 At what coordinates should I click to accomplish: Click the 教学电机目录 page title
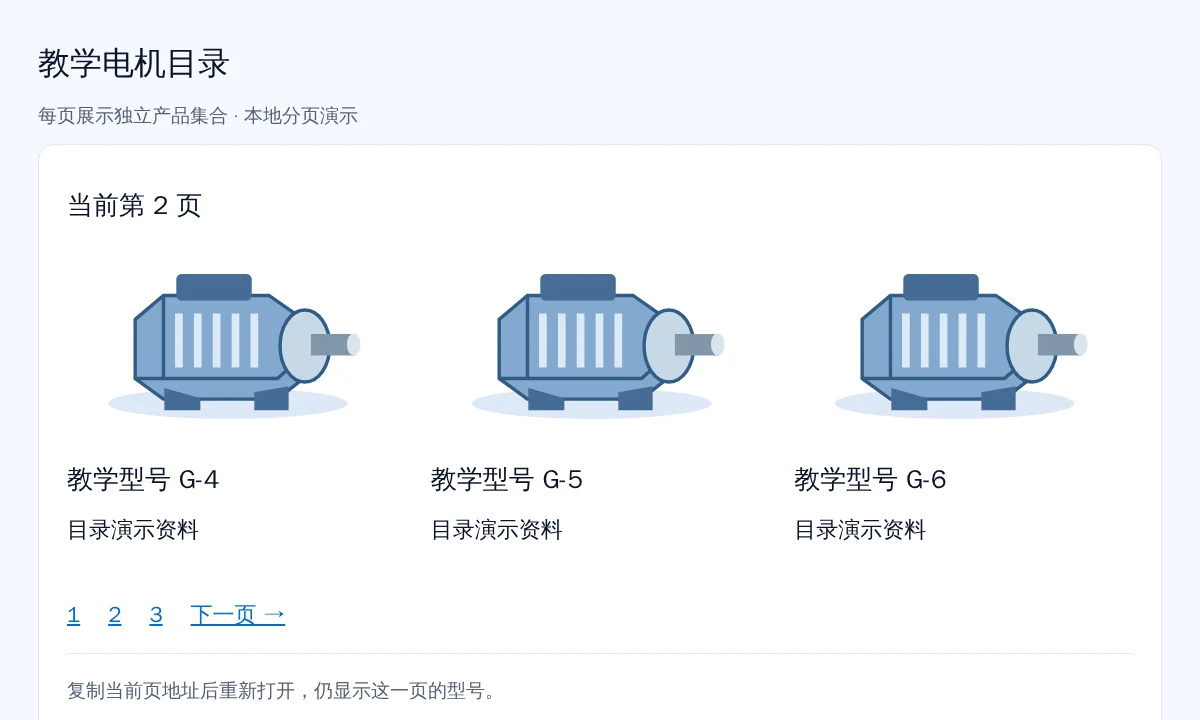[134, 64]
